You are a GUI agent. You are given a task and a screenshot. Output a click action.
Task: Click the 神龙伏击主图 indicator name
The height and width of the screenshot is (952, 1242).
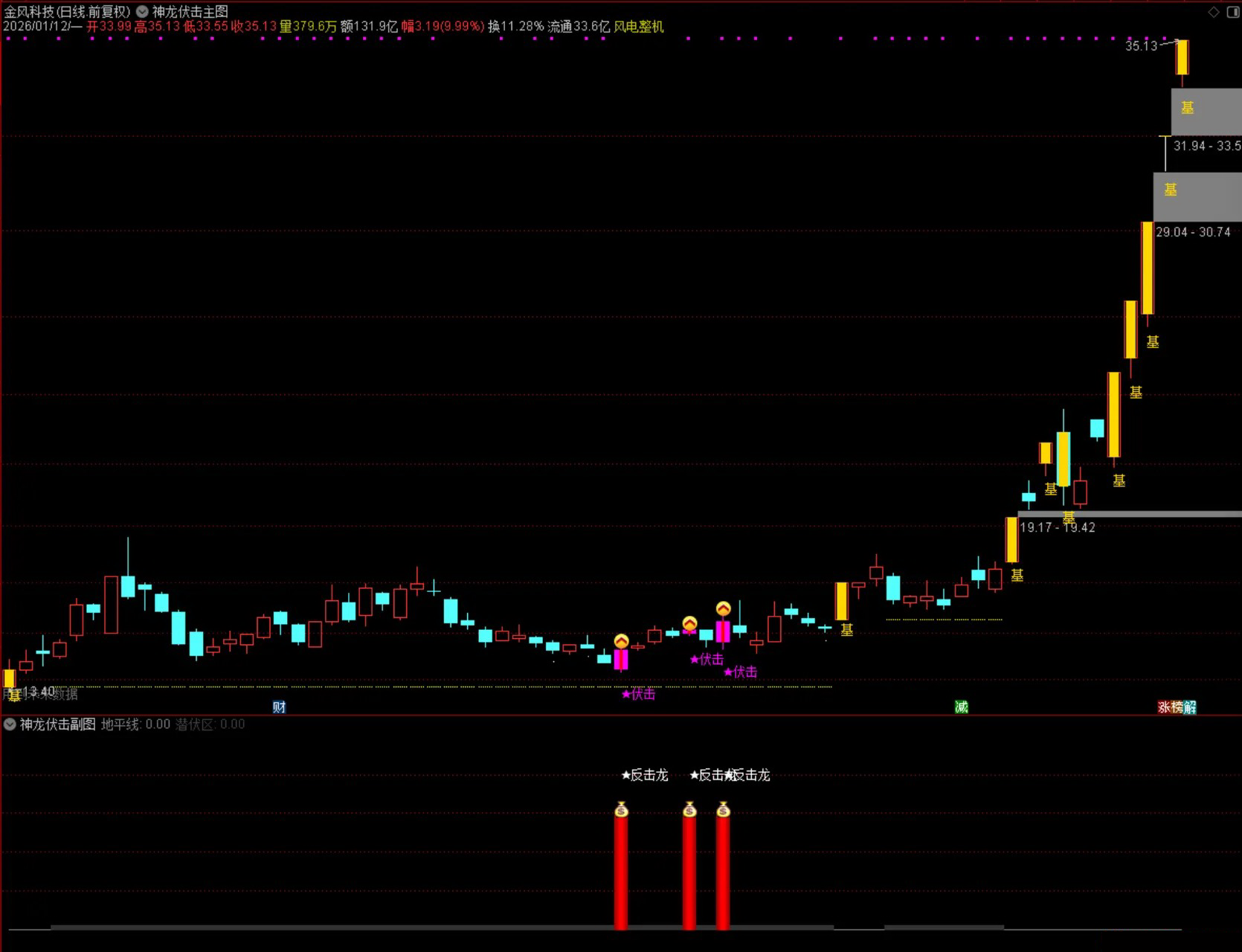[190, 12]
